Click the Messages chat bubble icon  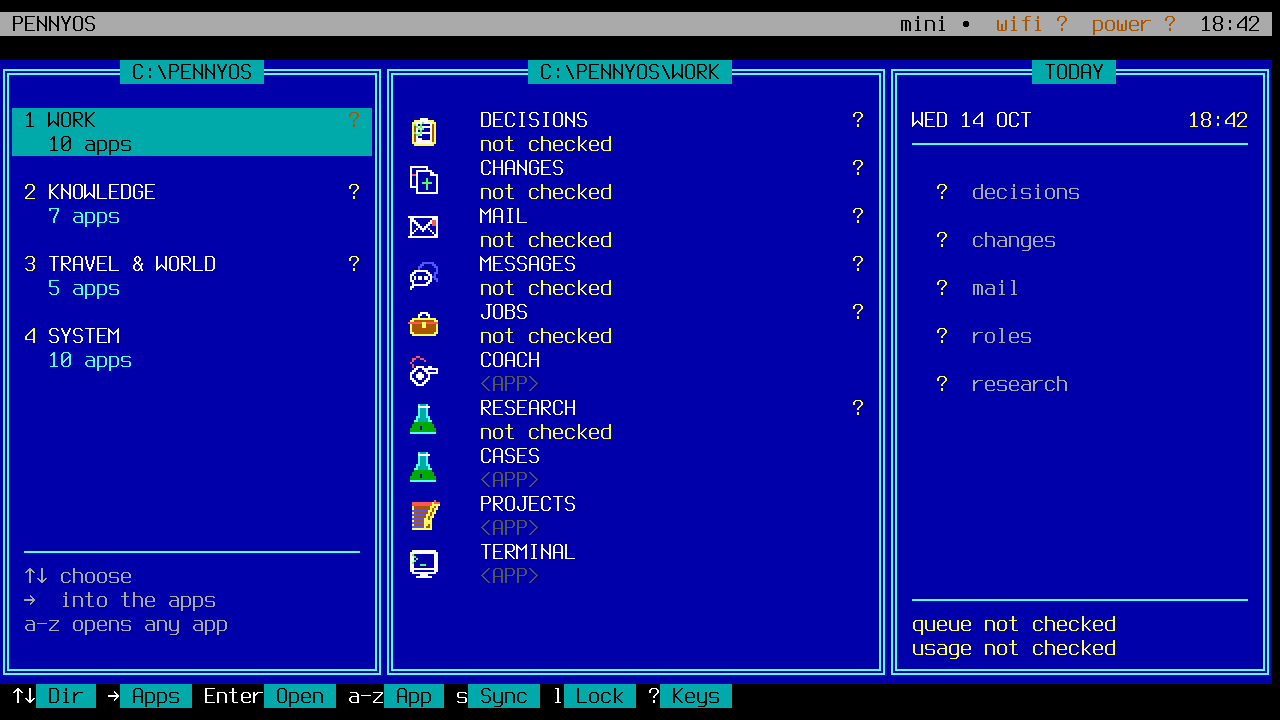[424, 276]
